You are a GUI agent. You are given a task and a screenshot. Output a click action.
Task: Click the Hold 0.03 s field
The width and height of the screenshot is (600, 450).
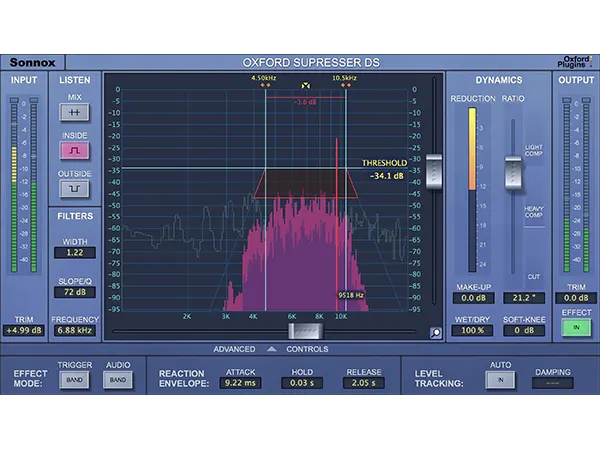(302, 383)
